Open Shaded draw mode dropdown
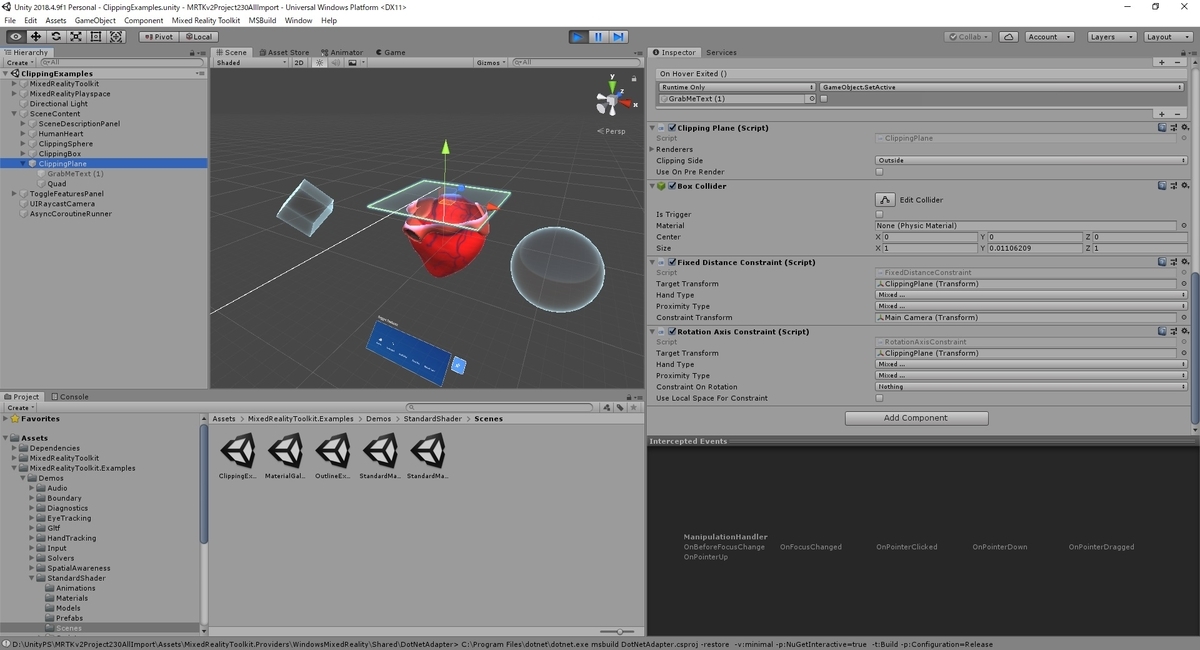This screenshot has height=650, width=1200. 250,63
